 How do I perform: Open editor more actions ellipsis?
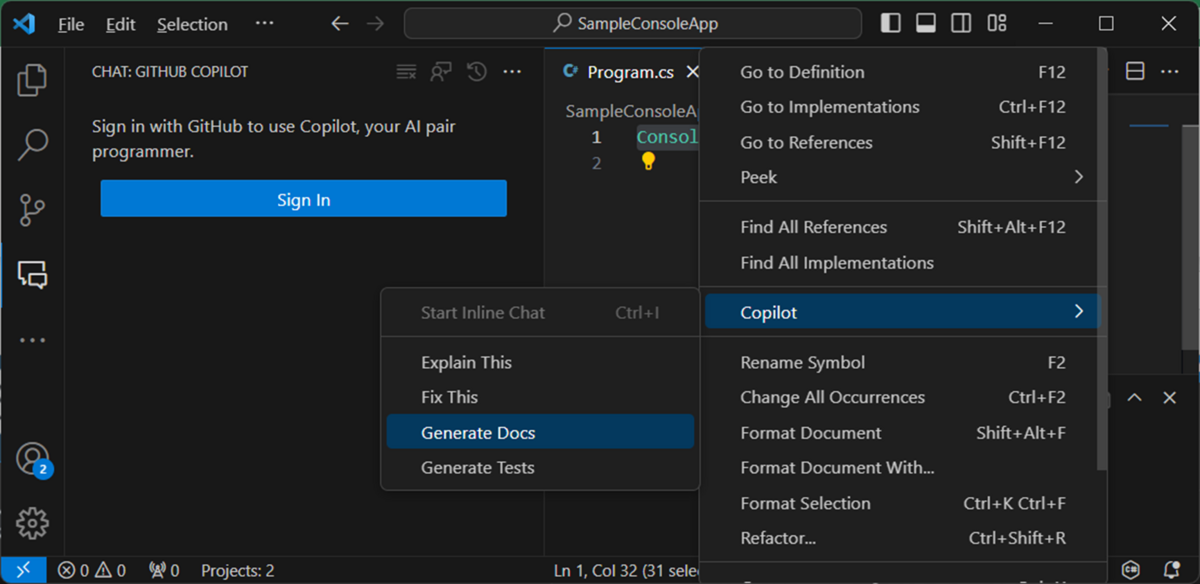(x=1168, y=72)
